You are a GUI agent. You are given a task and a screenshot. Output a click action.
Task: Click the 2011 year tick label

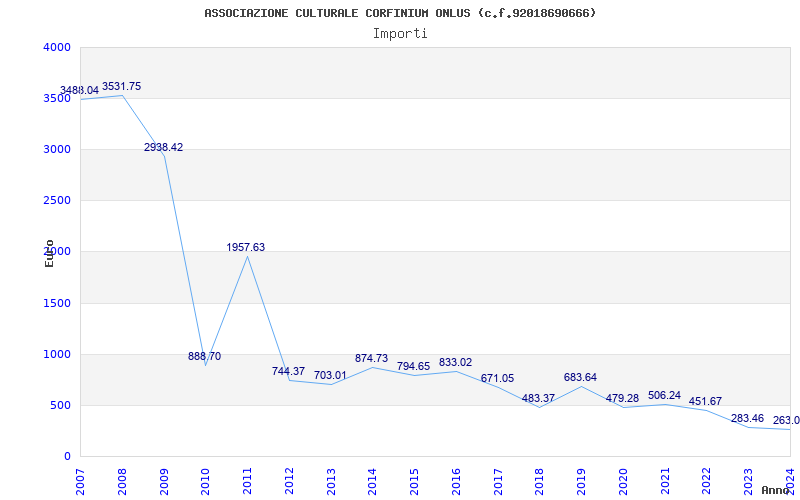pos(247,480)
